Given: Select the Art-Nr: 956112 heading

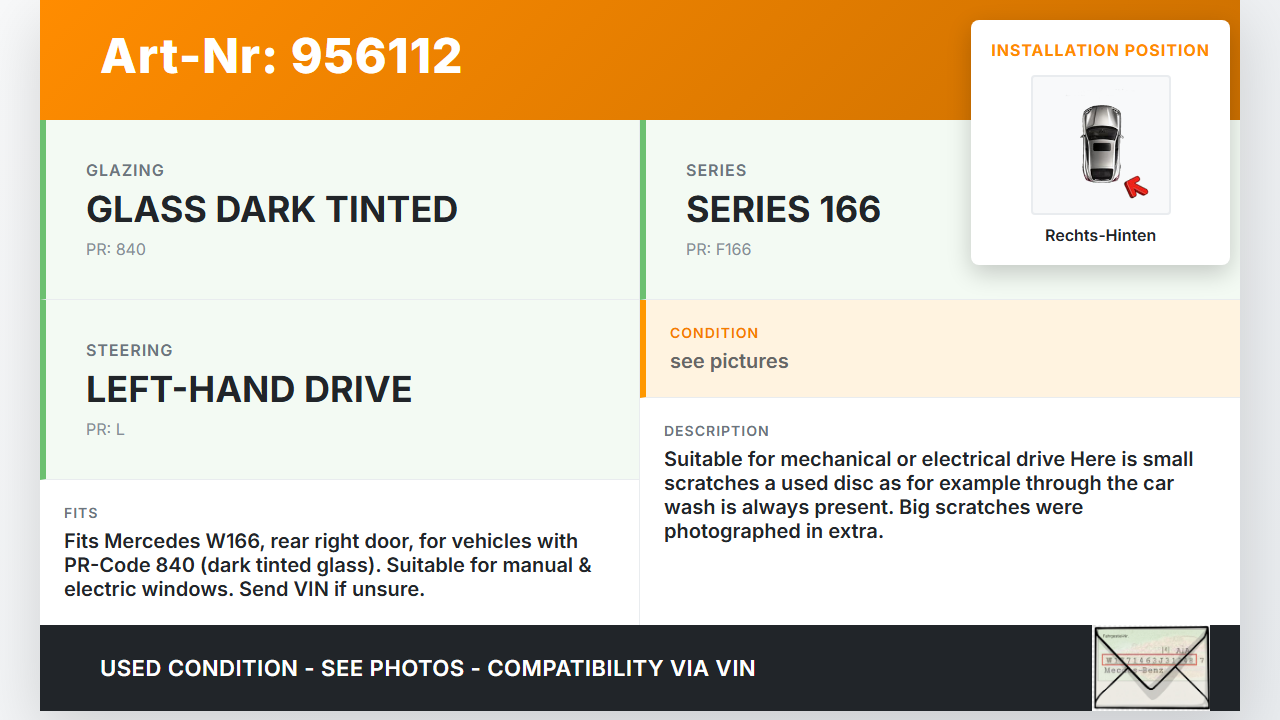Looking at the screenshot, I should [x=281, y=56].
